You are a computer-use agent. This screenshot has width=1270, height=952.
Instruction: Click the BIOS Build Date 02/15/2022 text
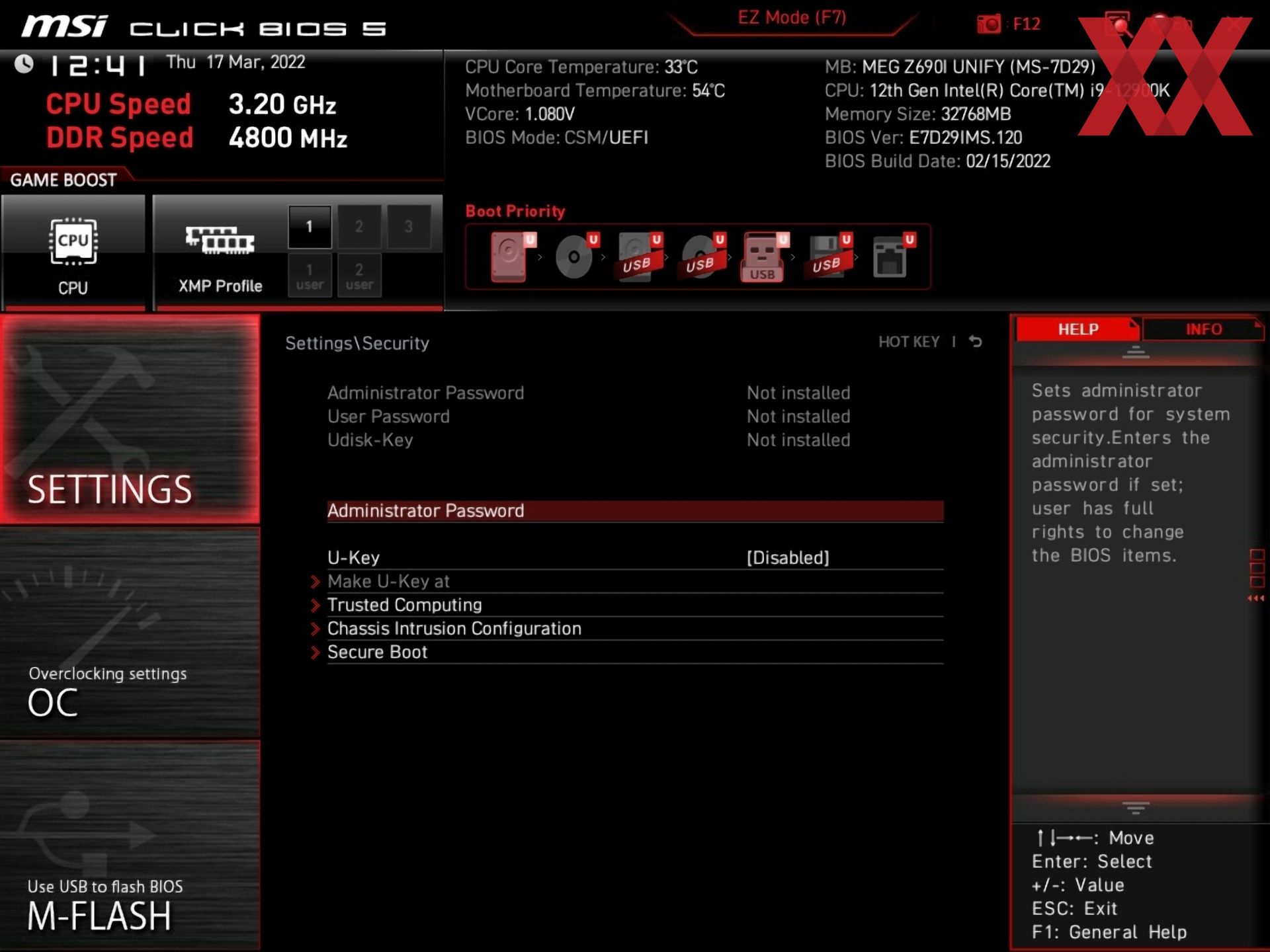tap(937, 161)
